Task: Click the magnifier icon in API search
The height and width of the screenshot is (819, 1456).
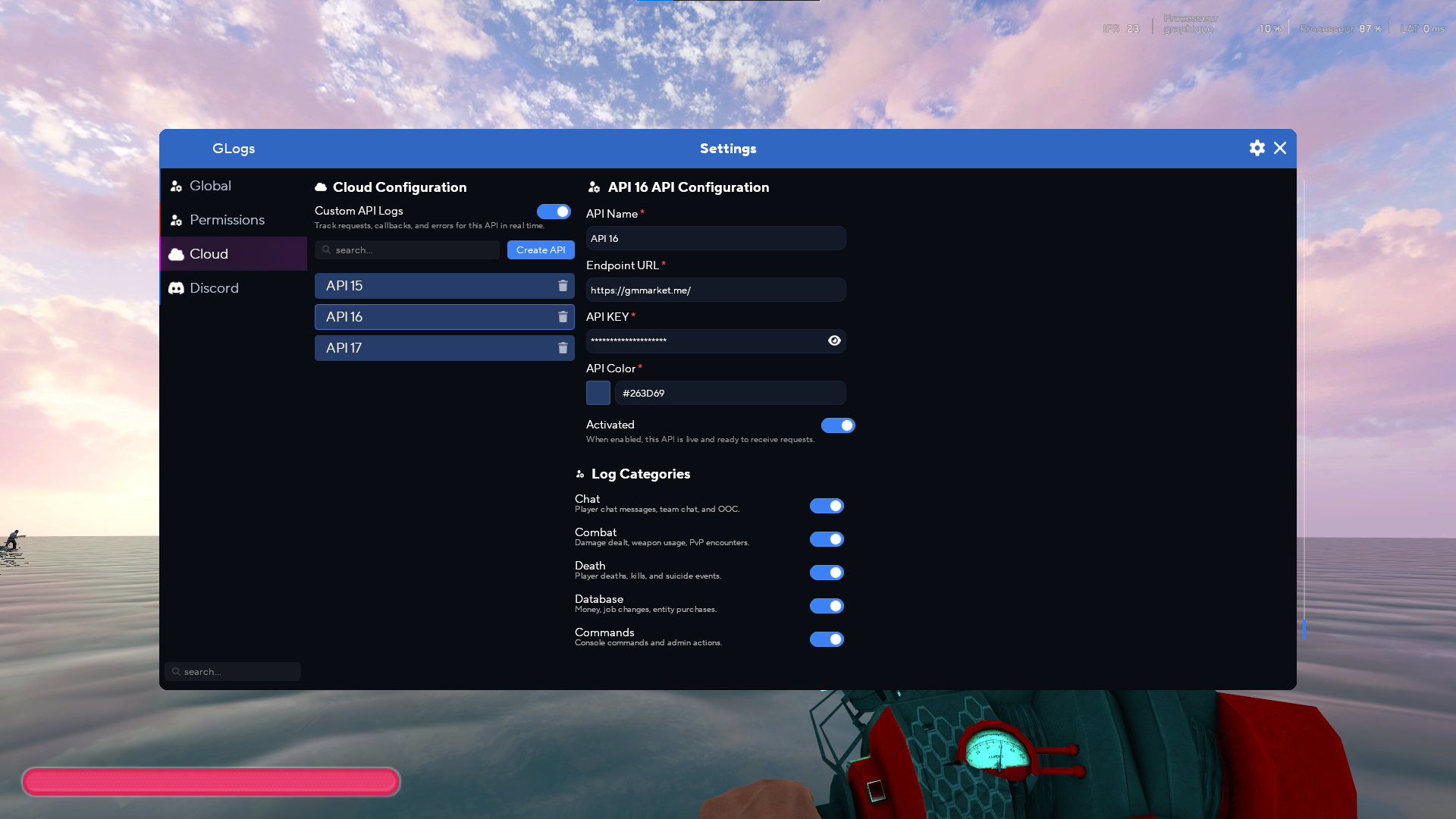Action: pyautogui.click(x=326, y=249)
